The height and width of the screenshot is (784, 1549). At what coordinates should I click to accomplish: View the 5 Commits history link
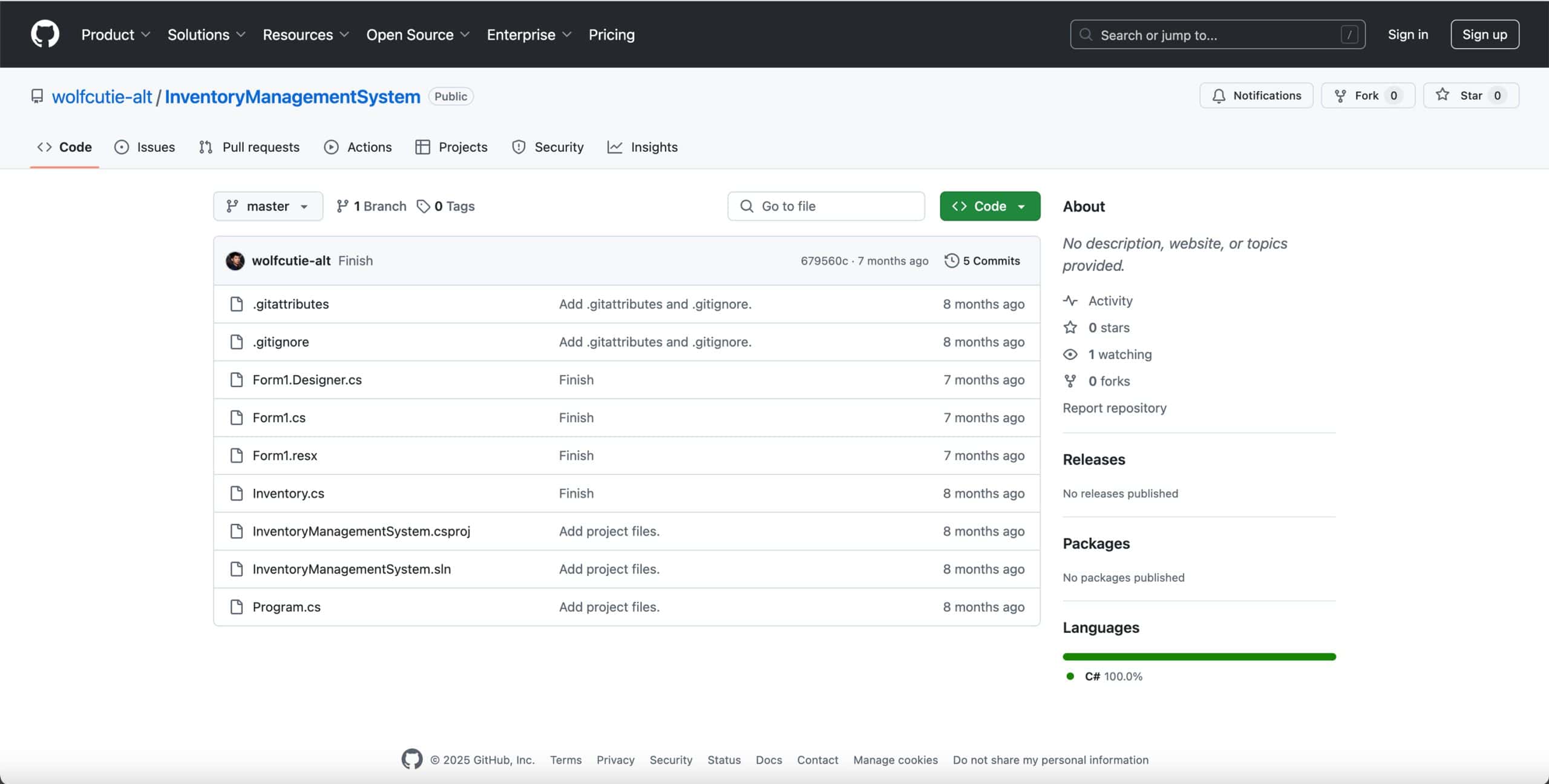[x=982, y=261]
